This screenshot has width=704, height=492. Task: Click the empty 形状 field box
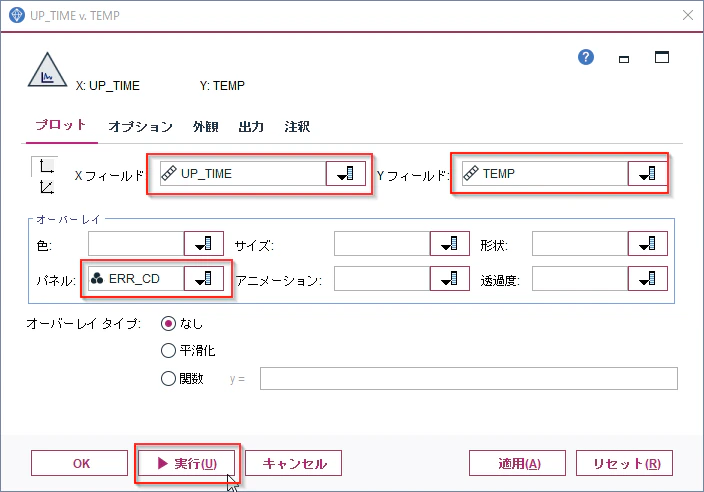580,244
